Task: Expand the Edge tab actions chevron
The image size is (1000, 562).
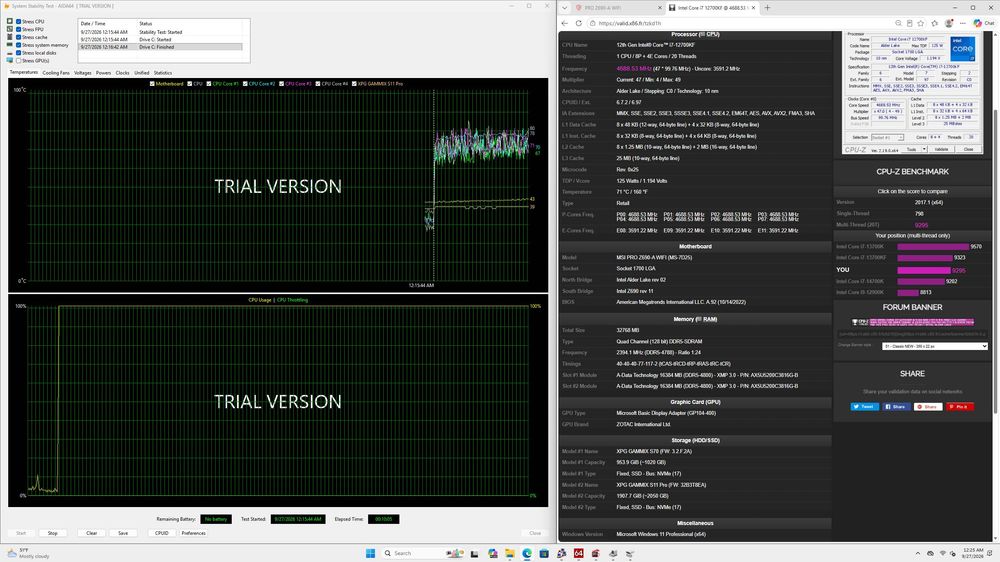Action: [x=564, y=8]
